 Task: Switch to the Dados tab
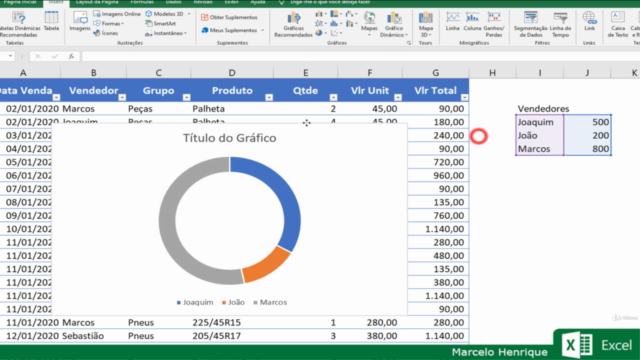174,2
